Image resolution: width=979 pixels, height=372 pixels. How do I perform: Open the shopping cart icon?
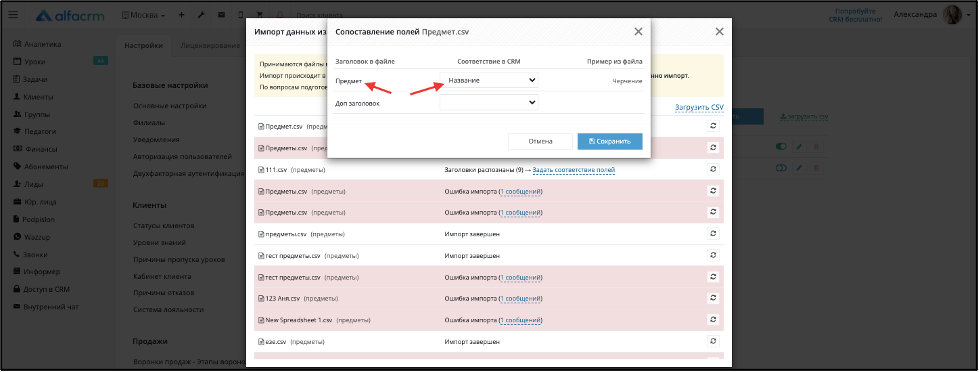(260, 15)
